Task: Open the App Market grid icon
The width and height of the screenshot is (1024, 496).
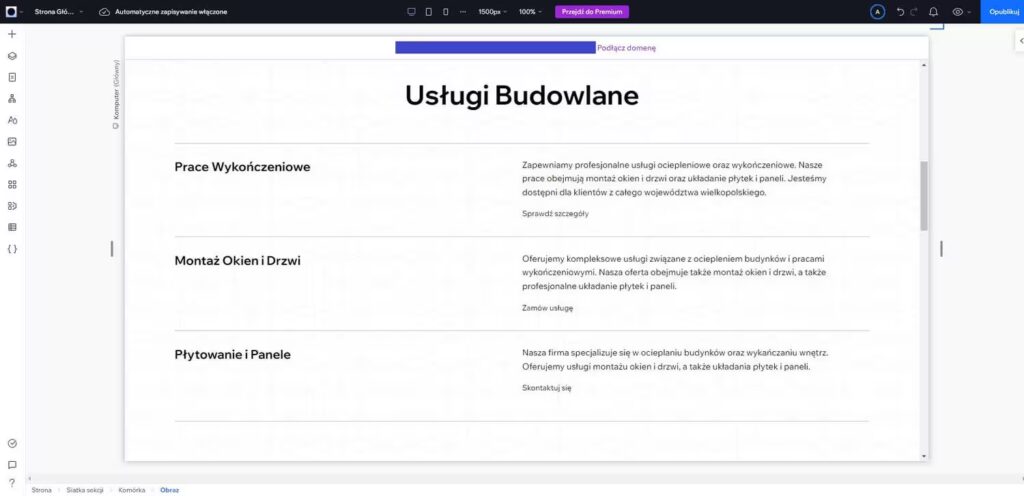Action: point(12,185)
